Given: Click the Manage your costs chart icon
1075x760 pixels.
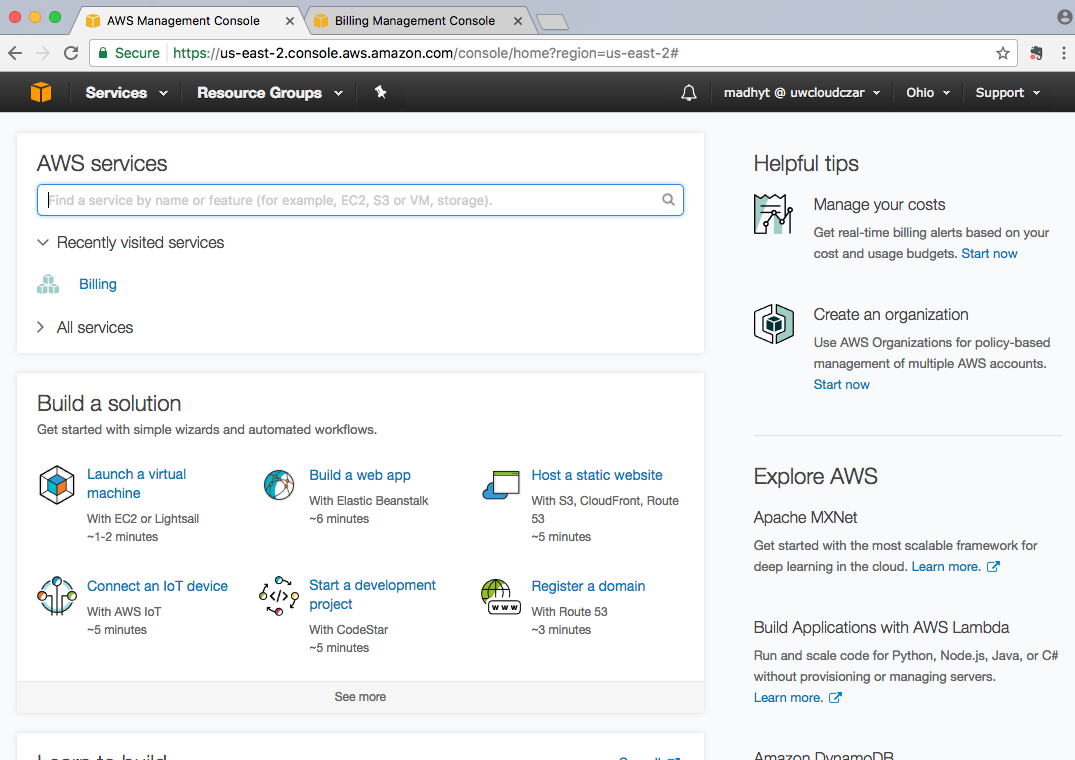Looking at the screenshot, I should click(x=773, y=214).
